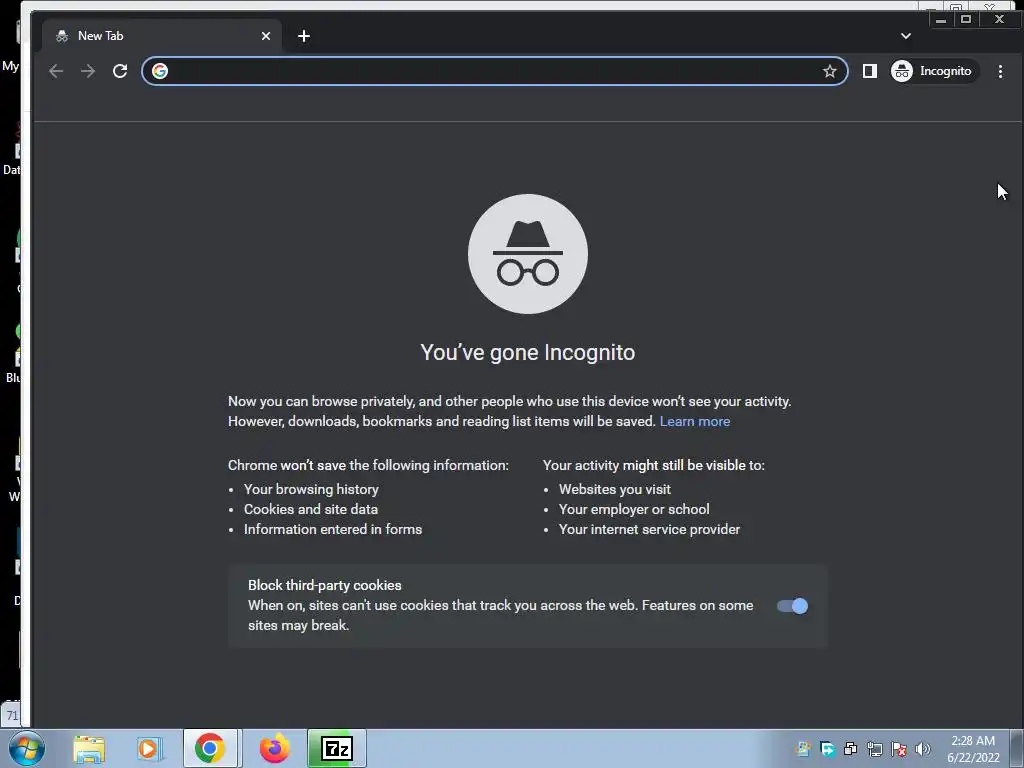Click 'Your employer or school' text
Screen dimensions: 1024x768
[634, 509]
